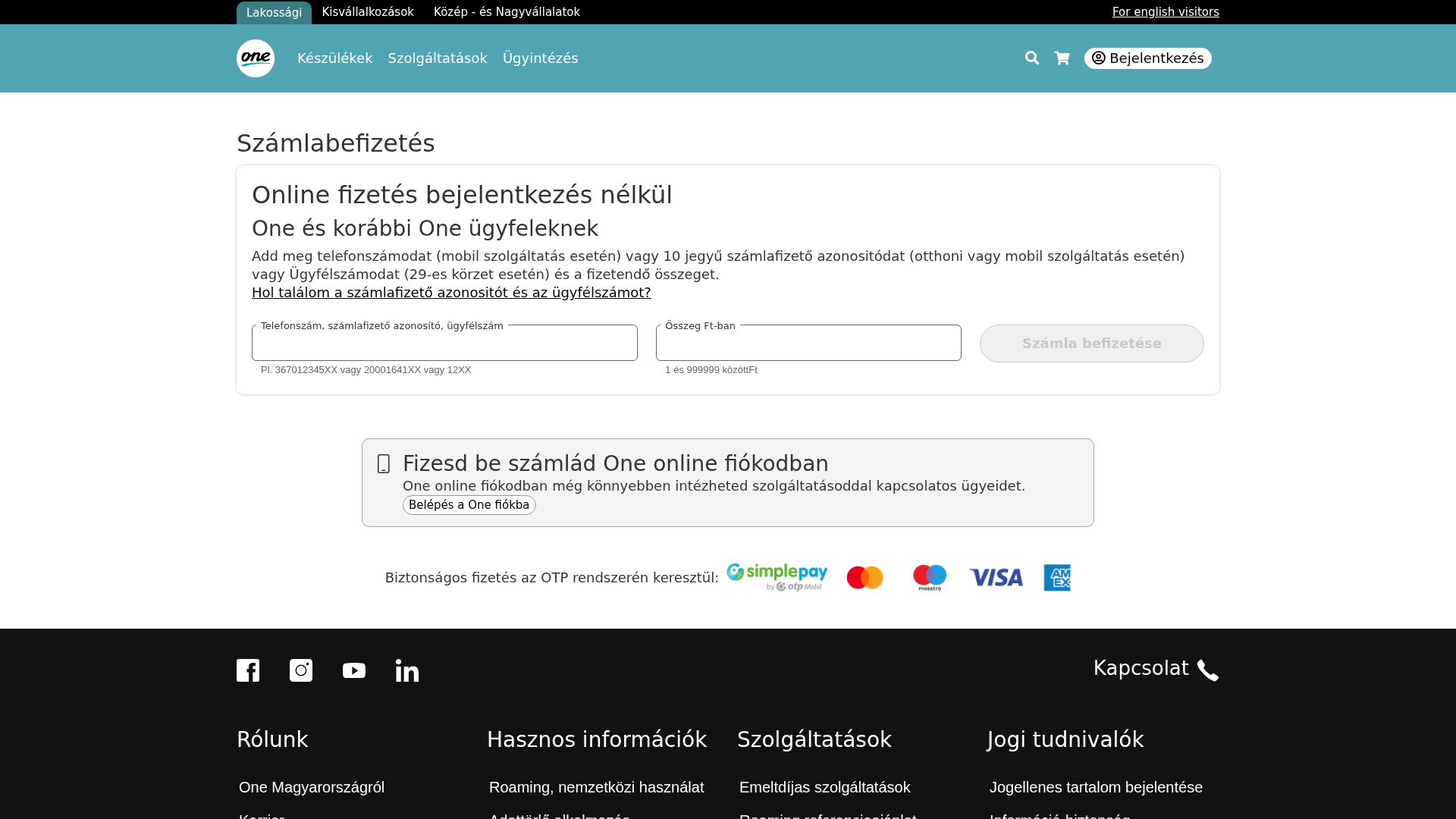The image size is (1456, 819).
Task: Select the Közép - és Nagyvállalatok tab
Action: 507,11
